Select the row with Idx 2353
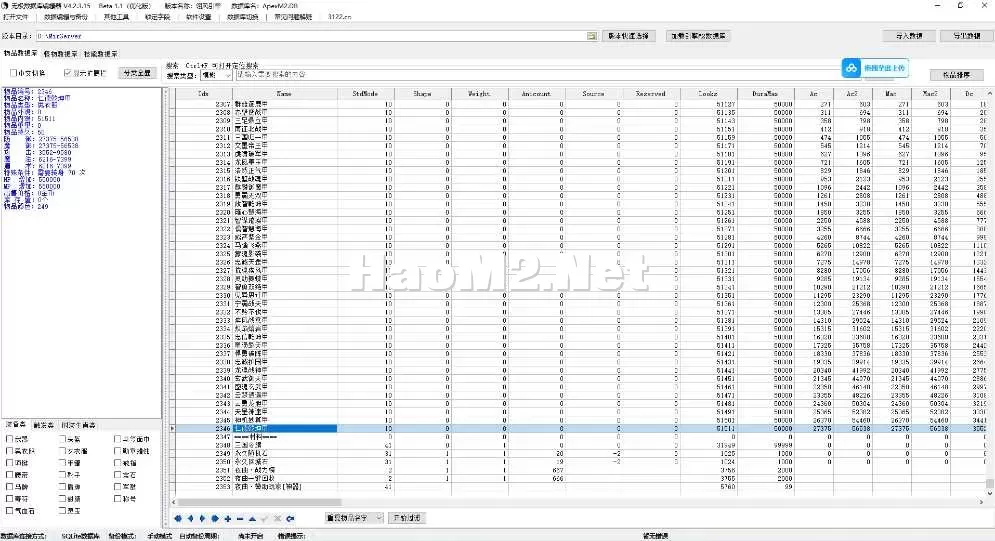Viewport: 995px width, 541px height. 579,487
